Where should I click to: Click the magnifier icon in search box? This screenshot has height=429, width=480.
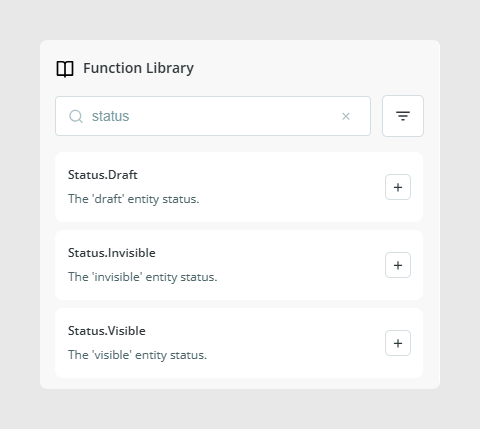(76, 116)
